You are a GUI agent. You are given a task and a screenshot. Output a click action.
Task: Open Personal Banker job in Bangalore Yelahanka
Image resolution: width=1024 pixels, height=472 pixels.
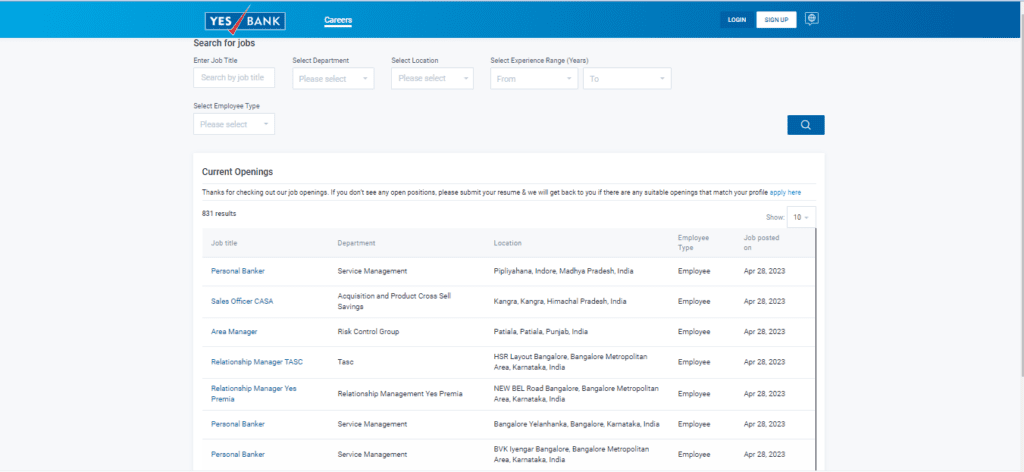(238, 424)
